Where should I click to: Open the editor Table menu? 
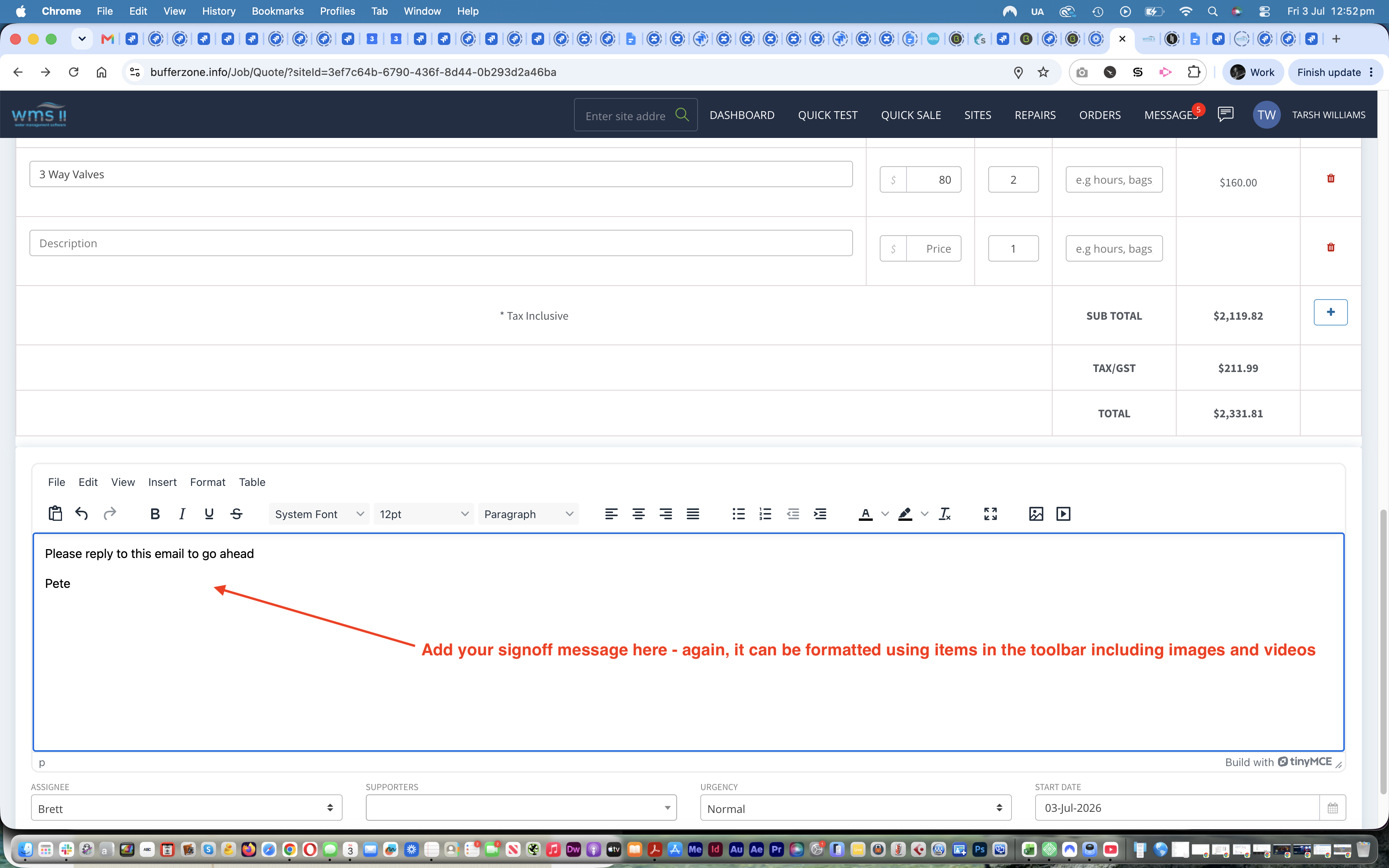pyautogui.click(x=252, y=482)
